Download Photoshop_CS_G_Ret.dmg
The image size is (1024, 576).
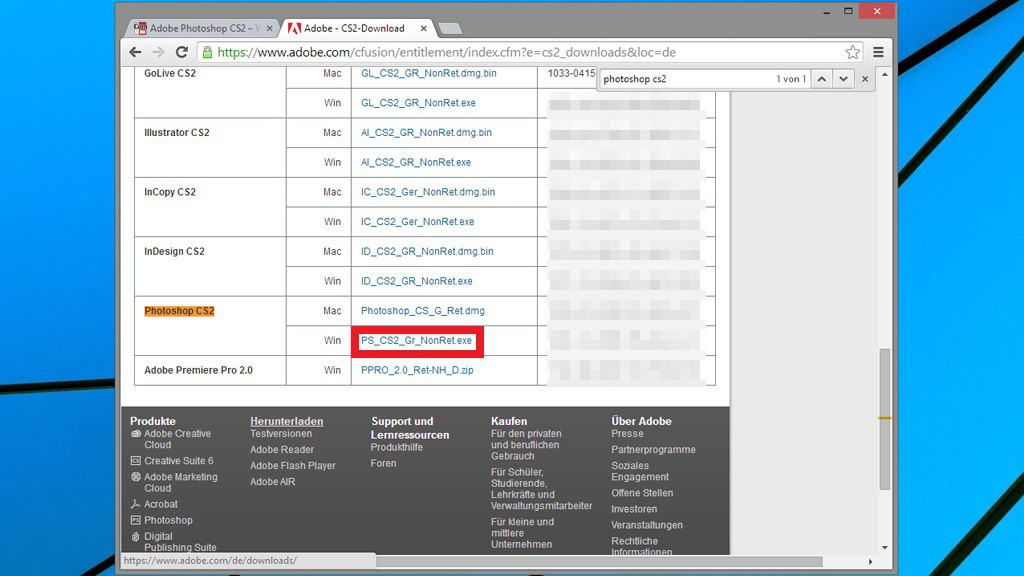[x=423, y=311]
